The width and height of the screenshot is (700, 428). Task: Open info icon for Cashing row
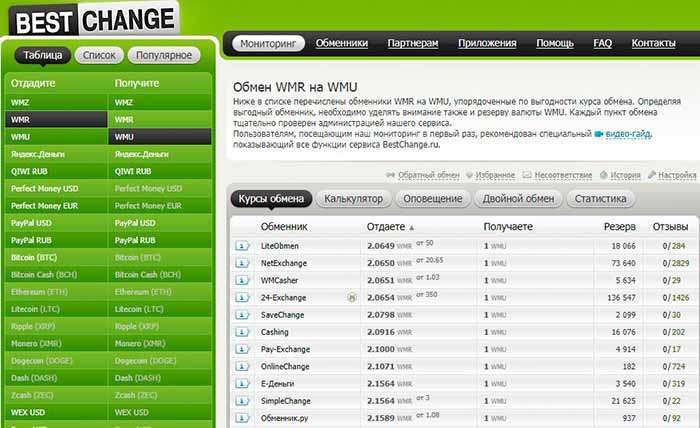(242, 332)
